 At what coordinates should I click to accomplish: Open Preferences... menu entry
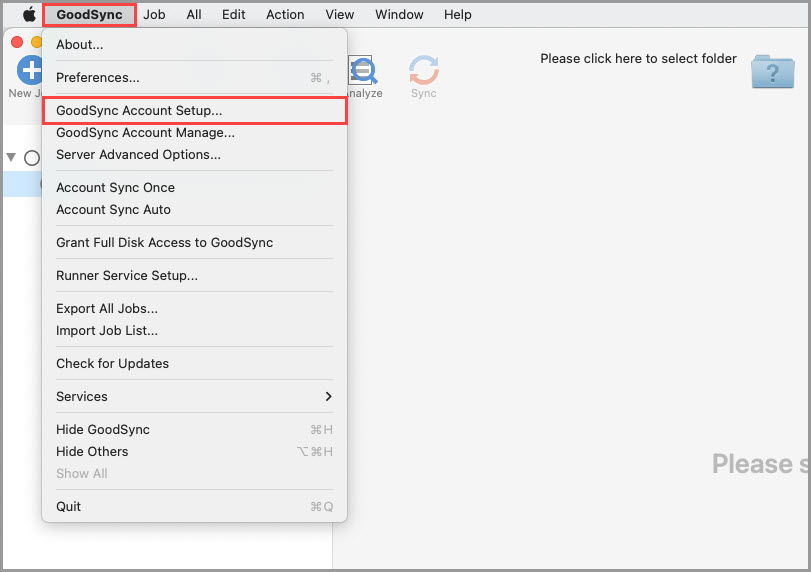194,78
